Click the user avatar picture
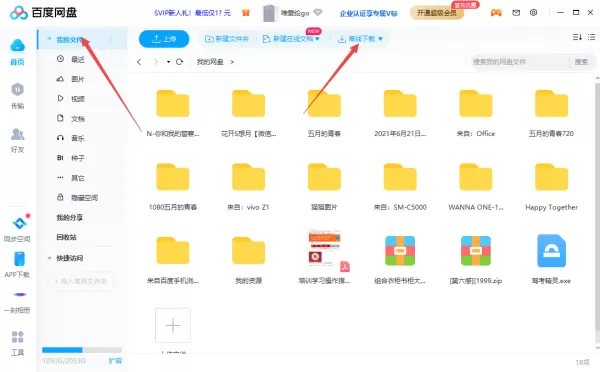Viewport: 600px width, 372px height. 269,13
